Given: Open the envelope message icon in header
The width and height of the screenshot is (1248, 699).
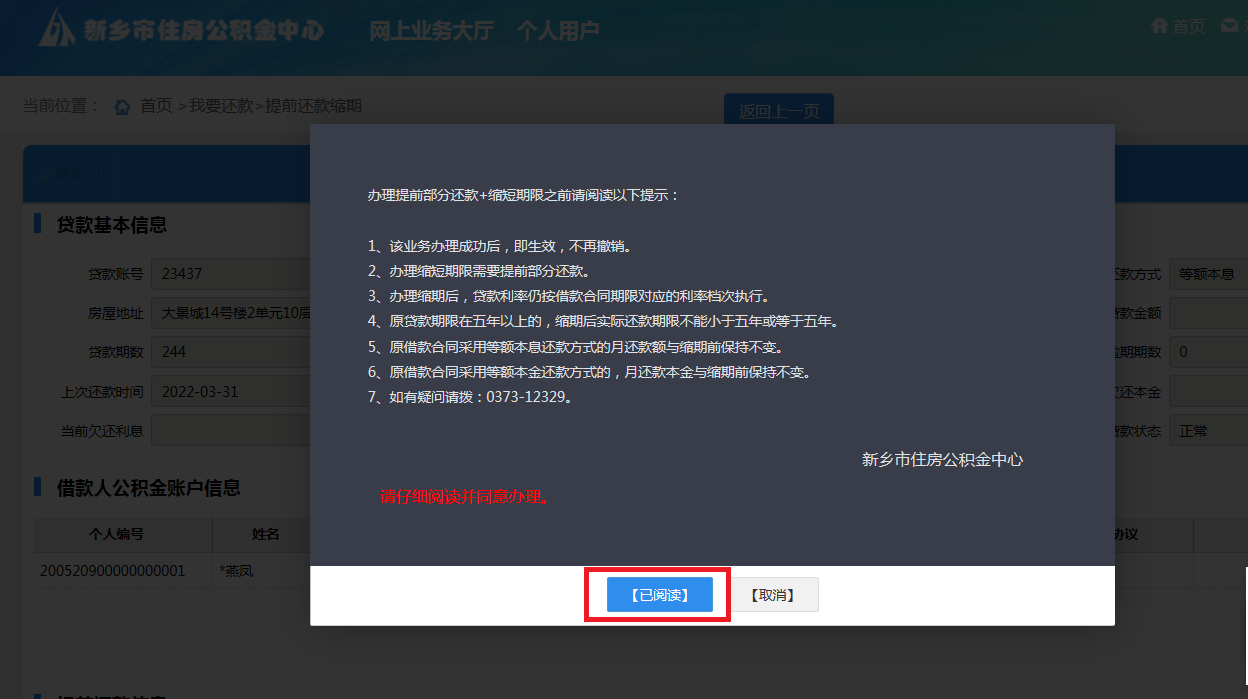Looking at the screenshot, I should click(x=1230, y=26).
